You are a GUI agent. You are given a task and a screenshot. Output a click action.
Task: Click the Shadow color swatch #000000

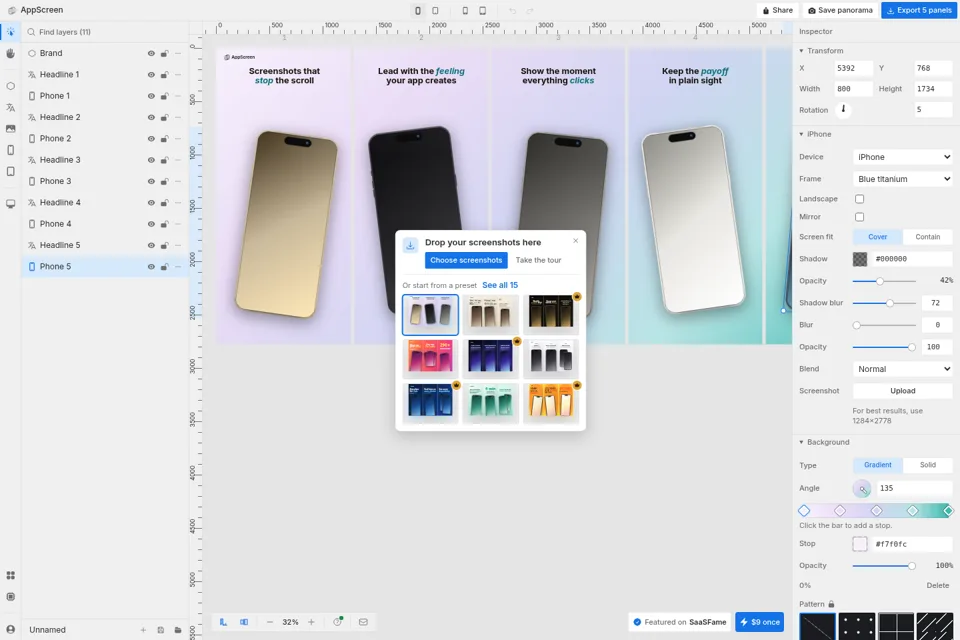click(x=860, y=259)
